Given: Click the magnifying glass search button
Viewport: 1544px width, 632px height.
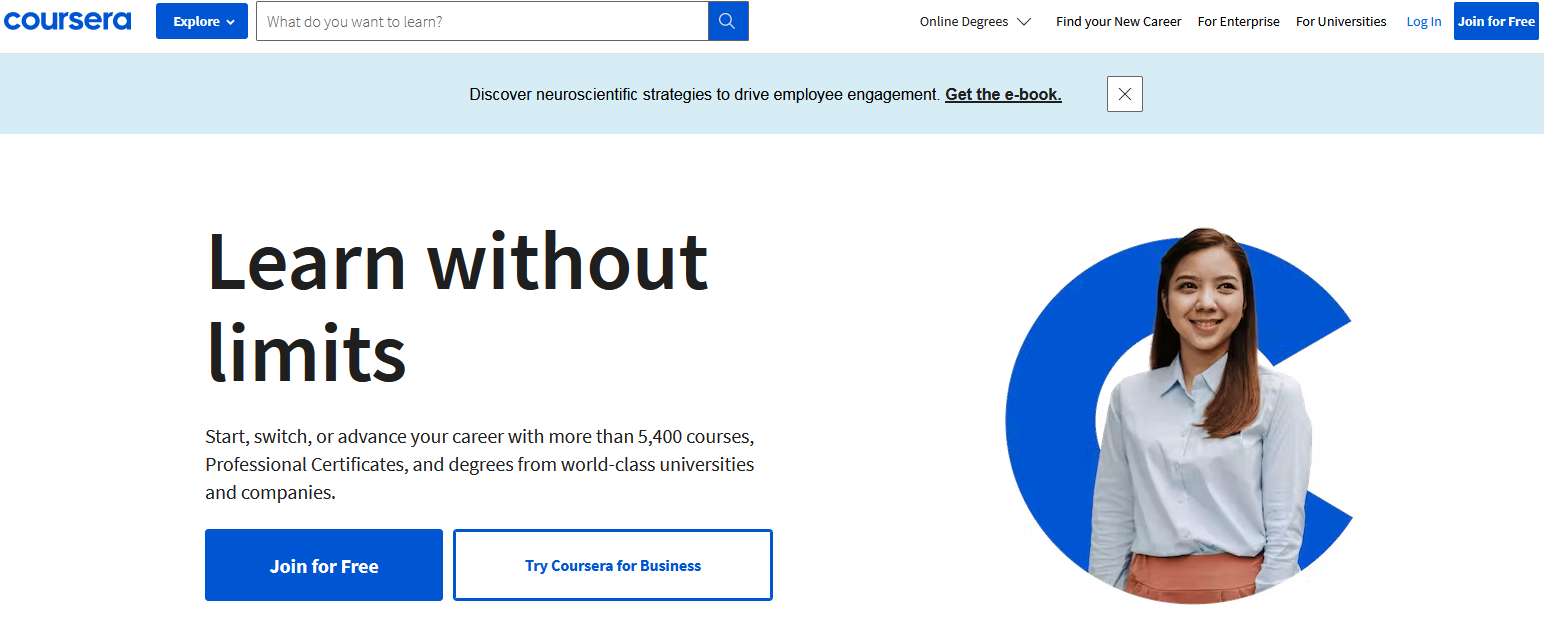Looking at the screenshot, I should click(x=728, y=21).
